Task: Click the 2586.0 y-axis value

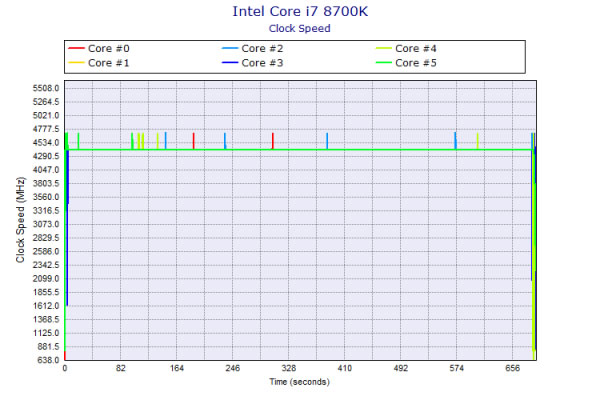Action: tap(46, 251)
